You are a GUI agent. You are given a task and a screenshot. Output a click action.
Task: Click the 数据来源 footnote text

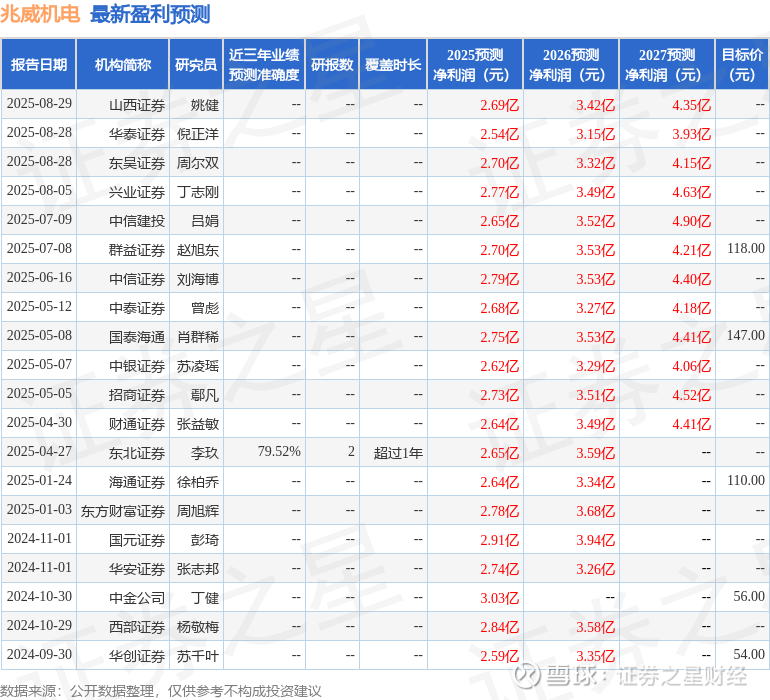pyautogui.click(x=161, y=690)
